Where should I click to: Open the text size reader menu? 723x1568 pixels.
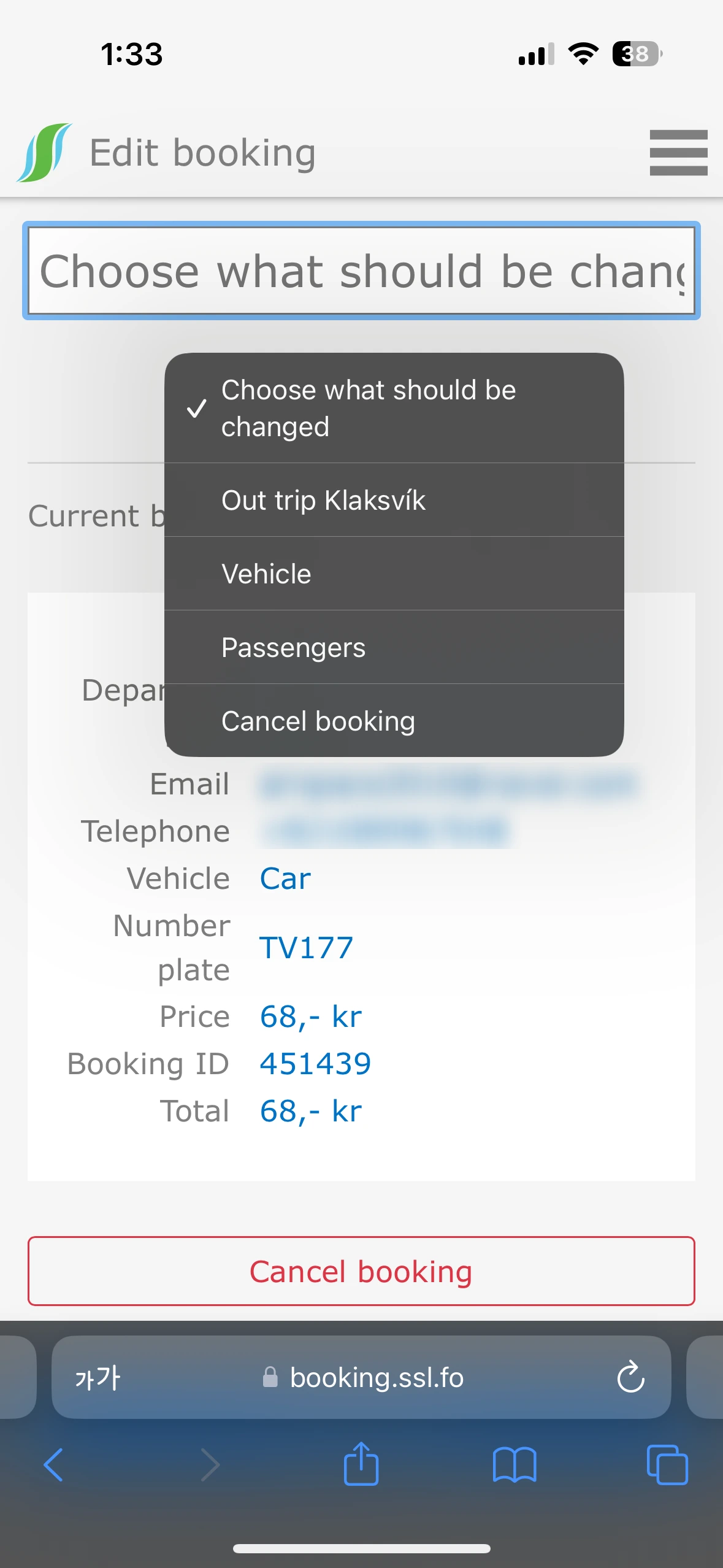coord(98,1377)
